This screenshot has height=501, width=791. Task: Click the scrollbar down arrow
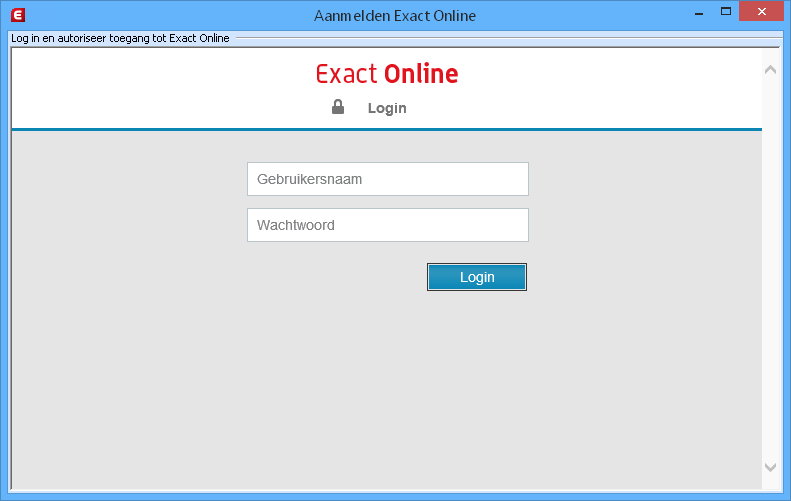click(770, 467)
